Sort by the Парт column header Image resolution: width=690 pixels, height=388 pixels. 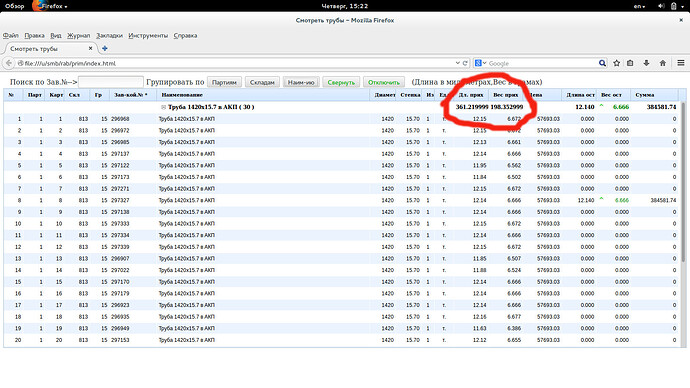point(35,95)
